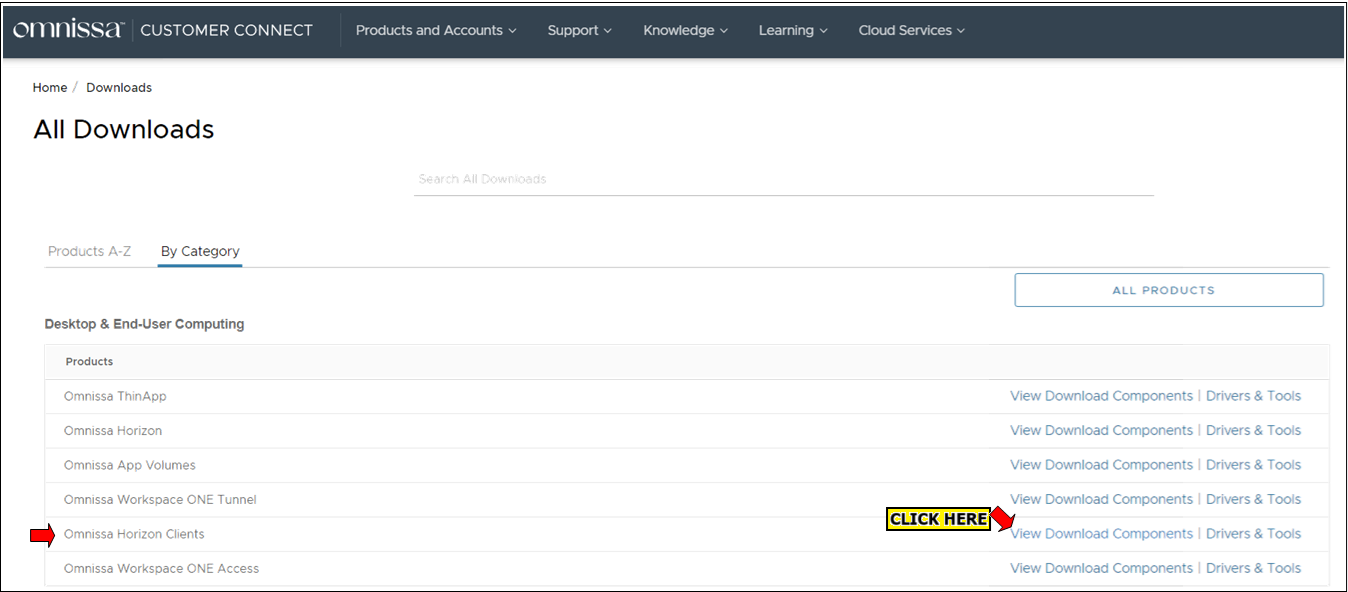Image resolution: width=1348 pixels, height=592 pixels.
Task: View Download Components for App Volumes
Action: (1101, 465)
